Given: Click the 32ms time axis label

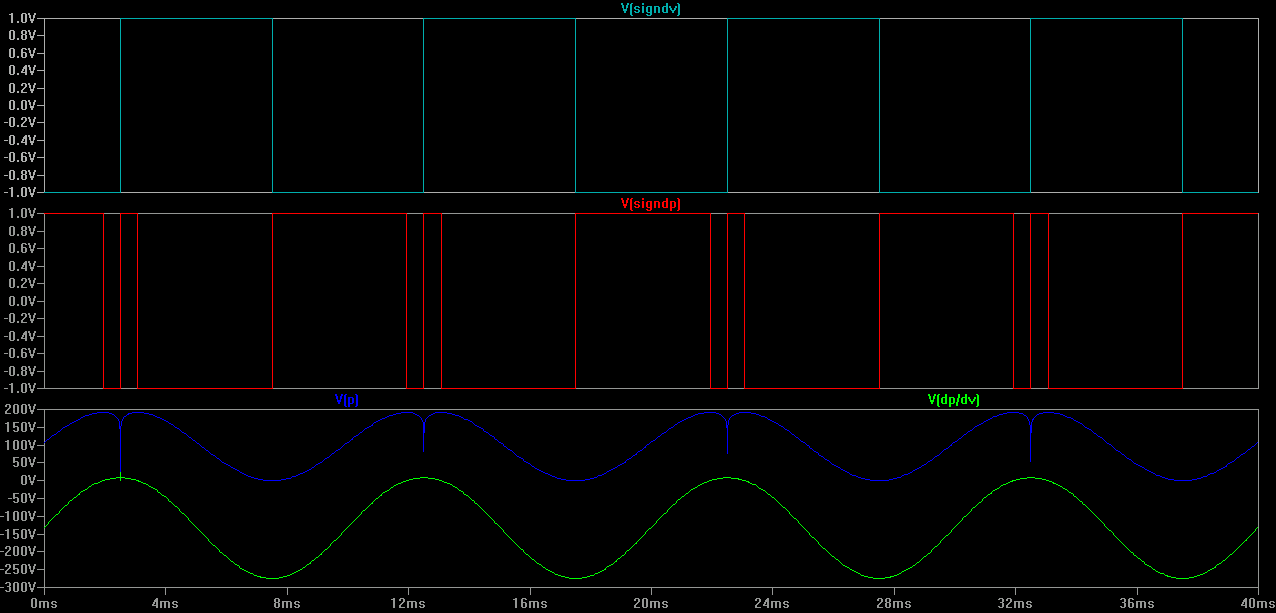Looking at the screenshot, I should [1015, 603].
